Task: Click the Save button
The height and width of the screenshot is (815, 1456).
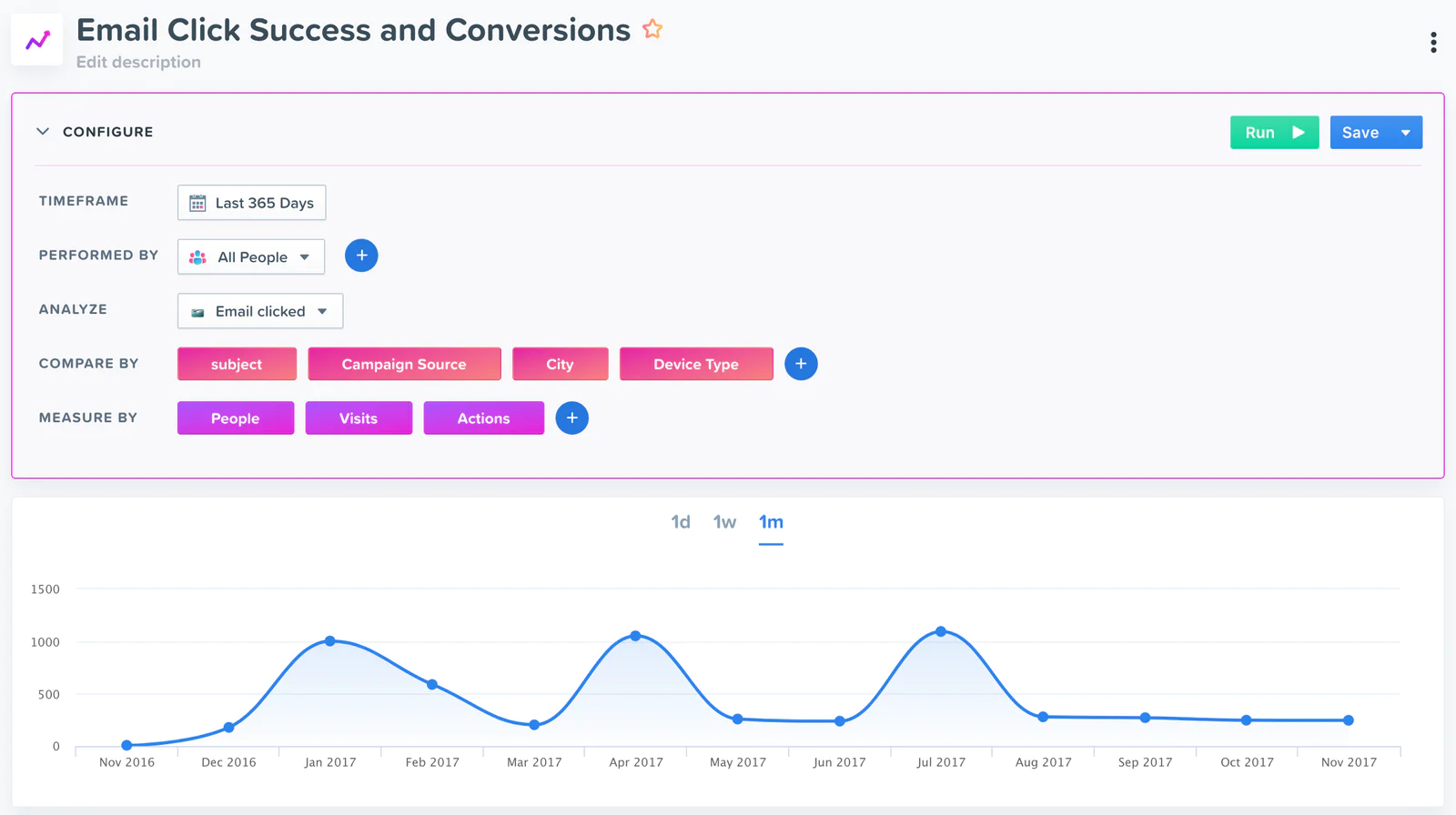Action: pos(1360,133)
